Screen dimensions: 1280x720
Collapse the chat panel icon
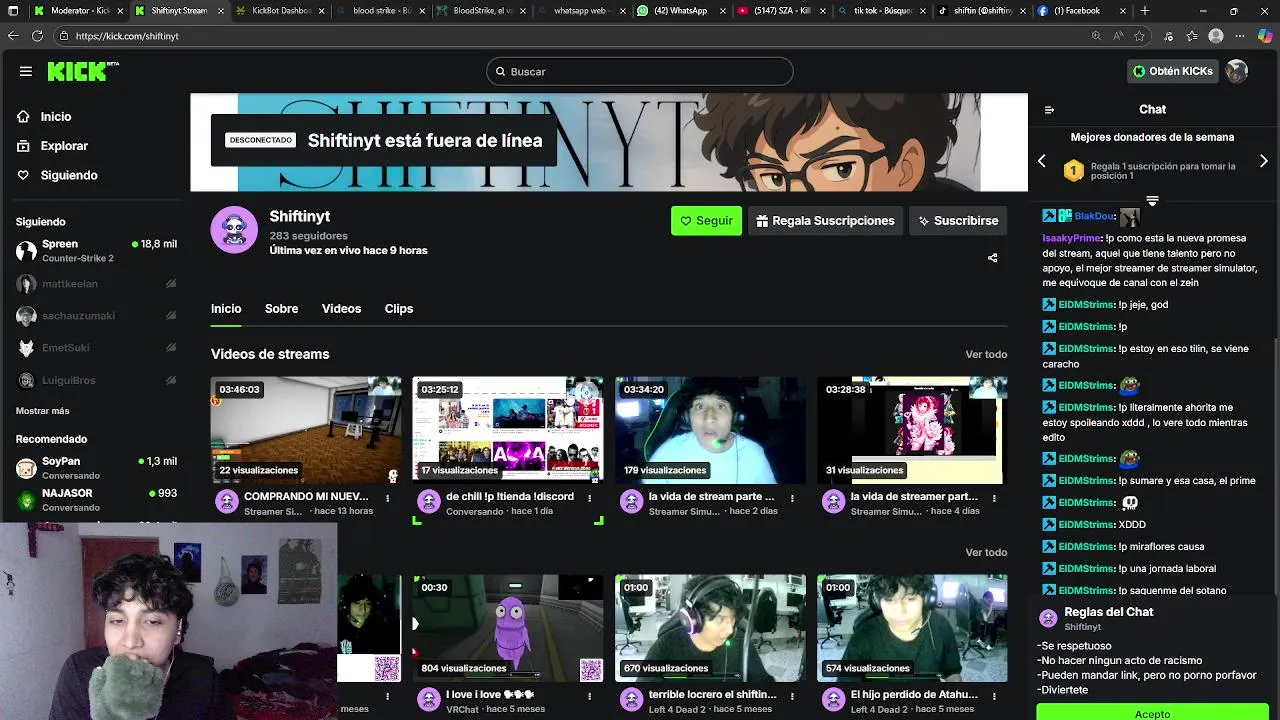pos(1049,110)
